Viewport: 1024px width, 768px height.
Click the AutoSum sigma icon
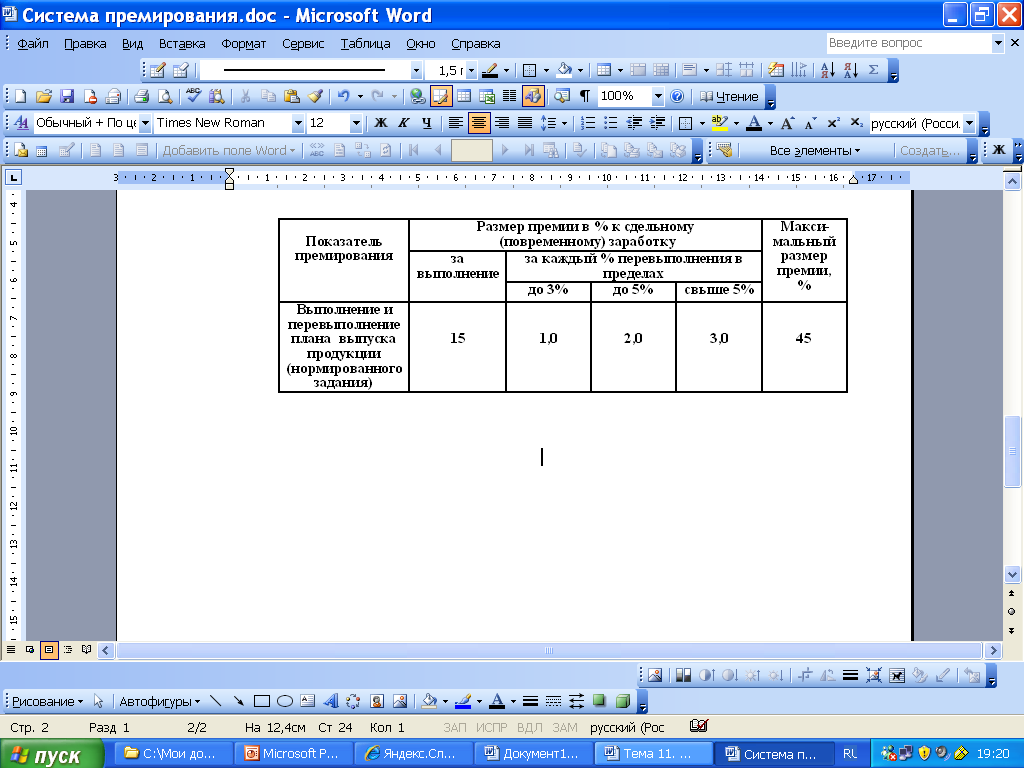click(873, 70)
